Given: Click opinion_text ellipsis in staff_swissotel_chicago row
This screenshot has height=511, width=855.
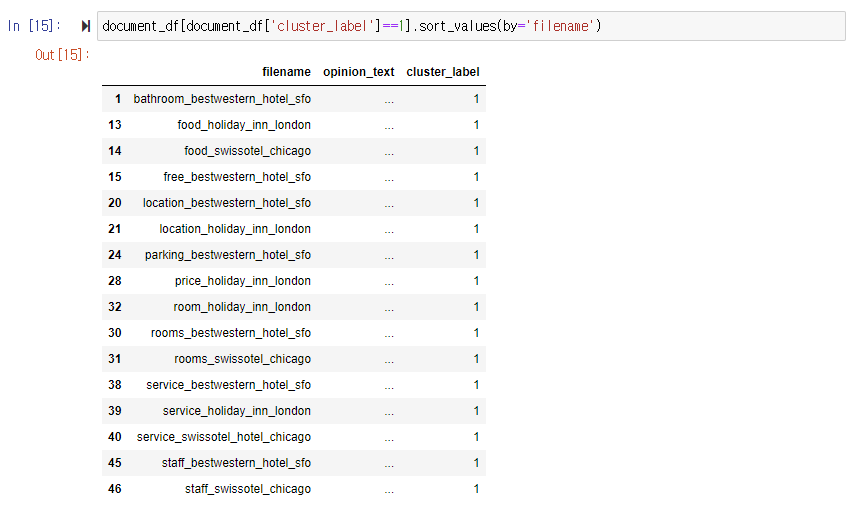Looking at the screenshot, I should click(389, 491).
